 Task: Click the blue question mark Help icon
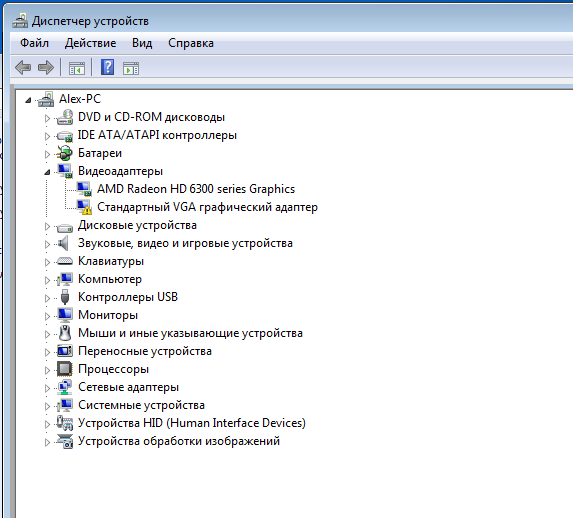tap(107, 67)
